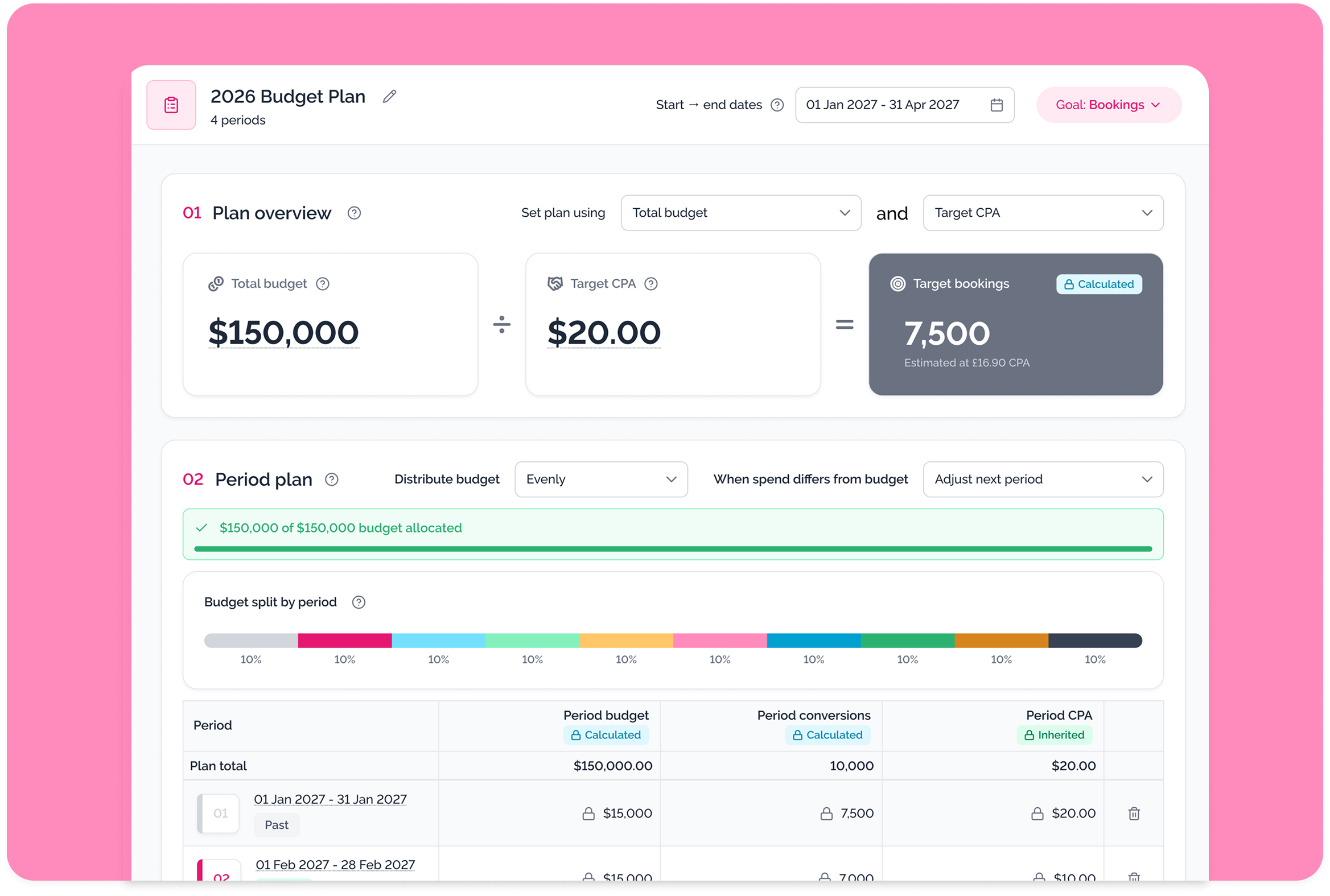Click Calculated badge under Period conversions
1330x896 pixels.
pos(827,735)
